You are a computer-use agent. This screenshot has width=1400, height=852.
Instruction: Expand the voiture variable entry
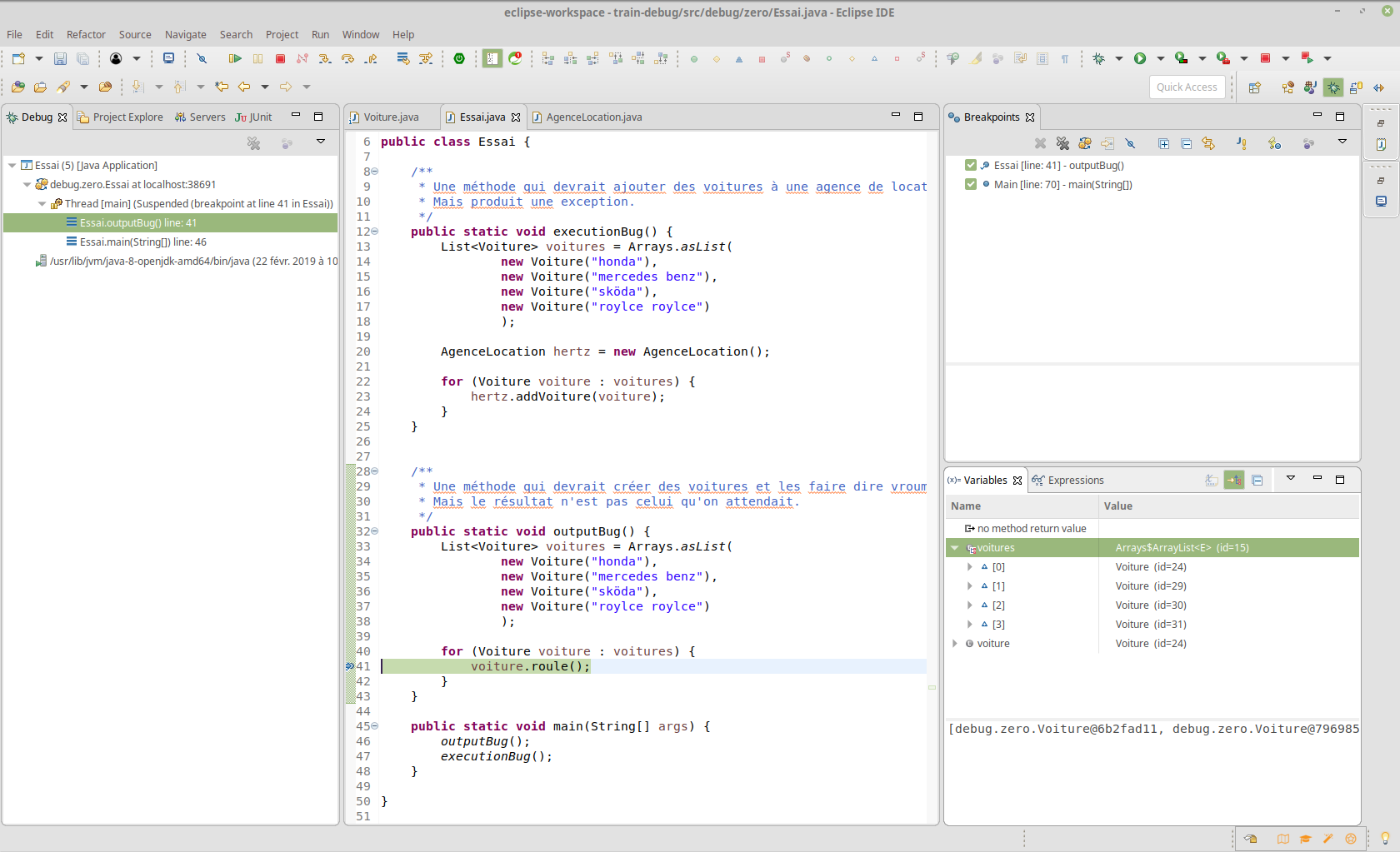coord(955,644)
